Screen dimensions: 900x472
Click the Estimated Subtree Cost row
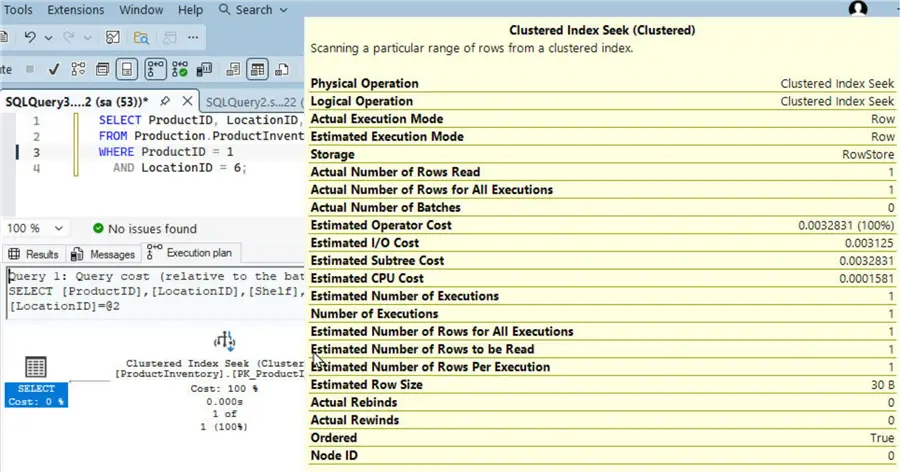point(603,261)
